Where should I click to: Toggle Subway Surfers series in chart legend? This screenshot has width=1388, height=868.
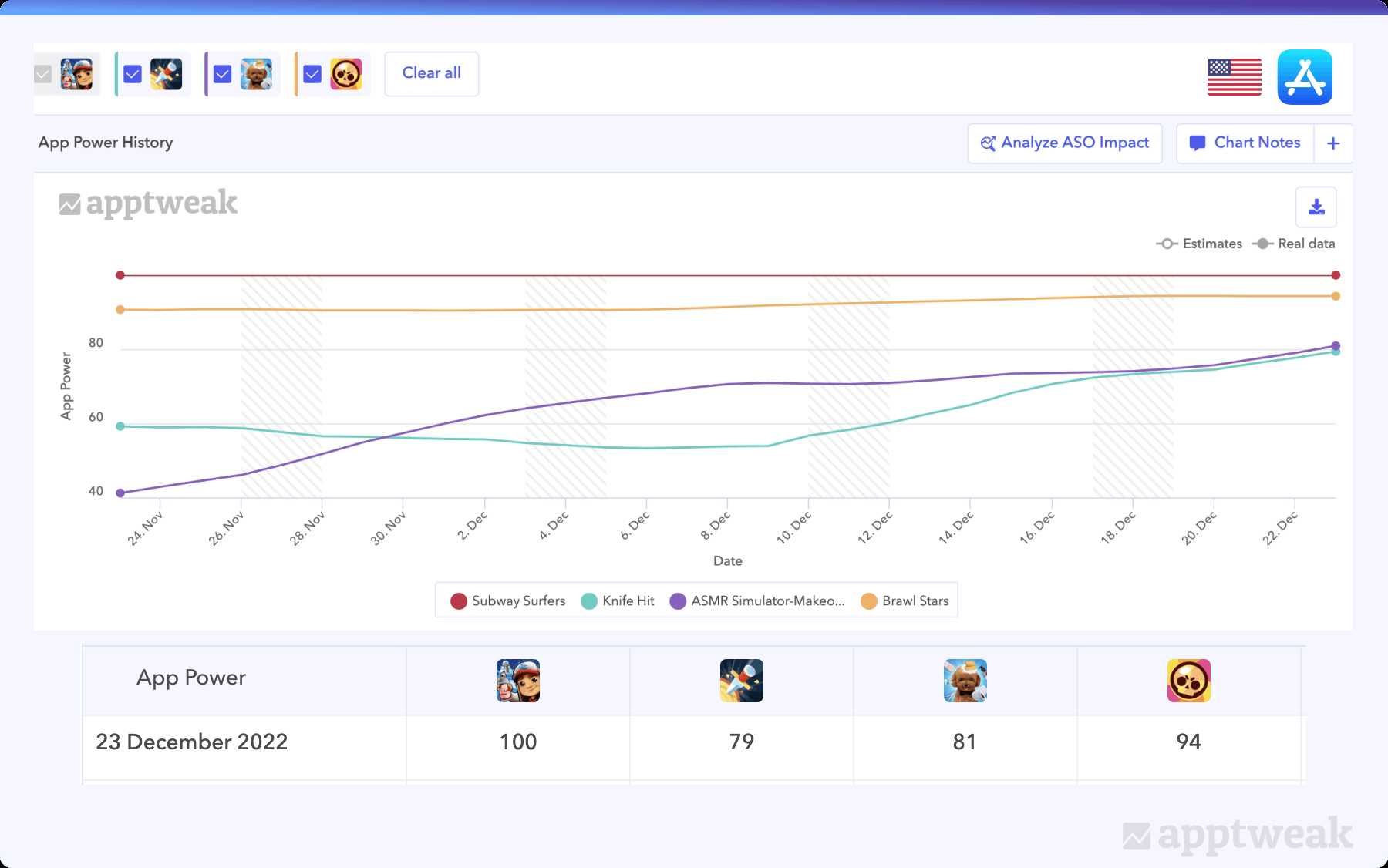(508, 601)
